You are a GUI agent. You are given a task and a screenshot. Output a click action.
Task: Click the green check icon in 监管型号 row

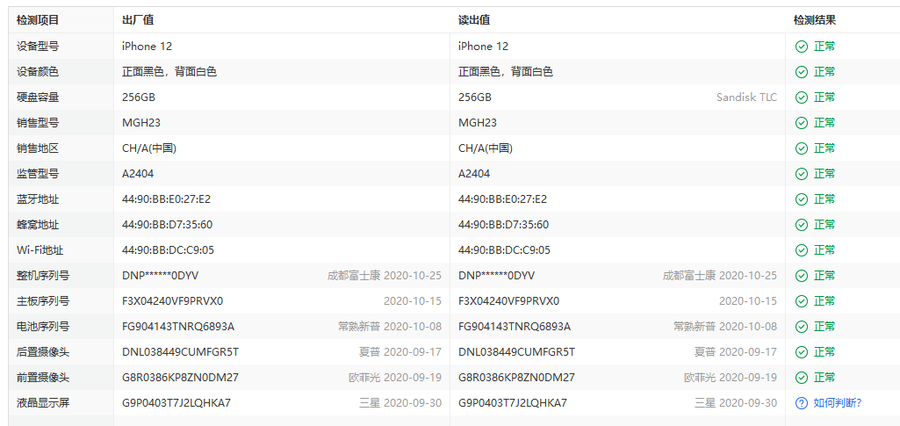pyautogui.click(x=801, y=174)
